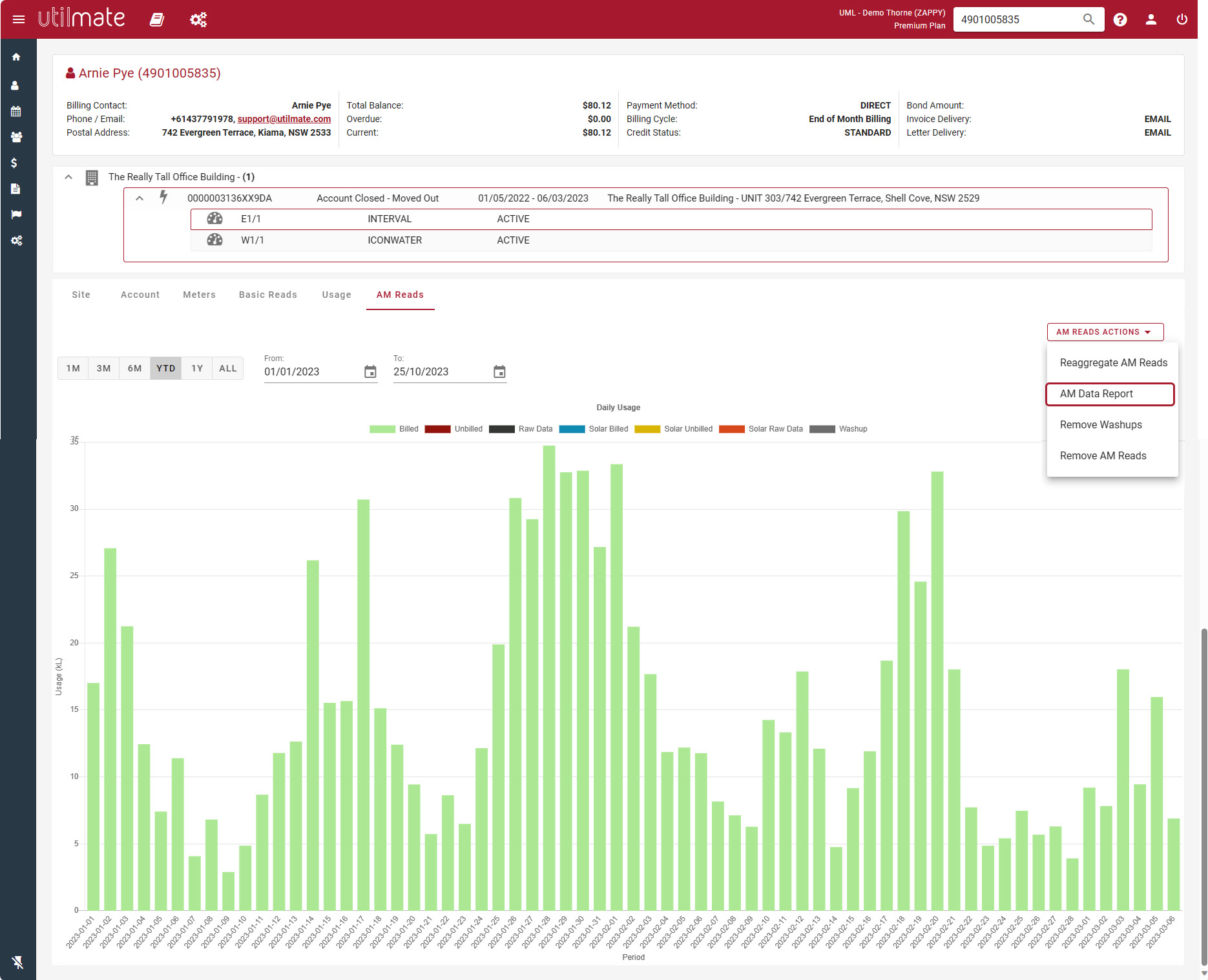The image size is (1208, 980).
Task: Click the 2023-01-28 usage bar
Action: 549,678
